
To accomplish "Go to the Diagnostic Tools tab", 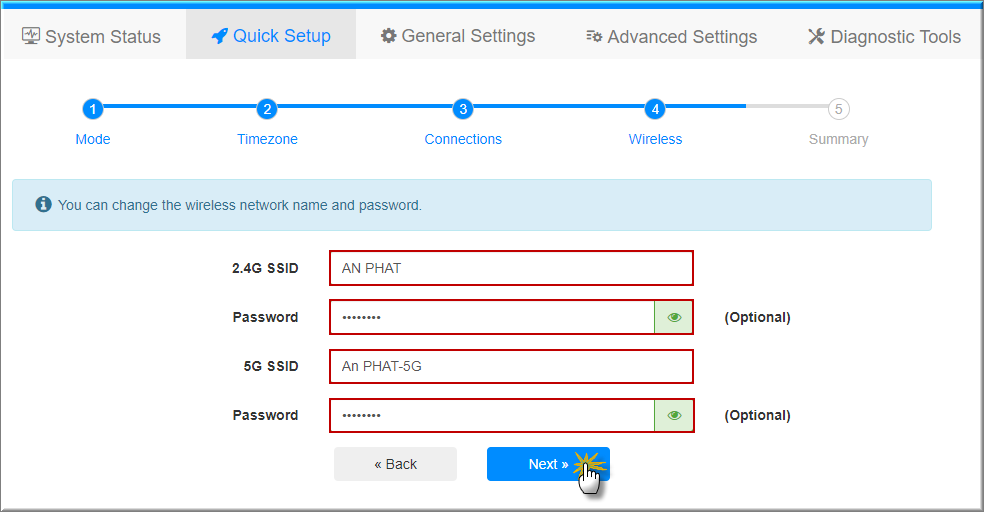I will coord(884,37).
